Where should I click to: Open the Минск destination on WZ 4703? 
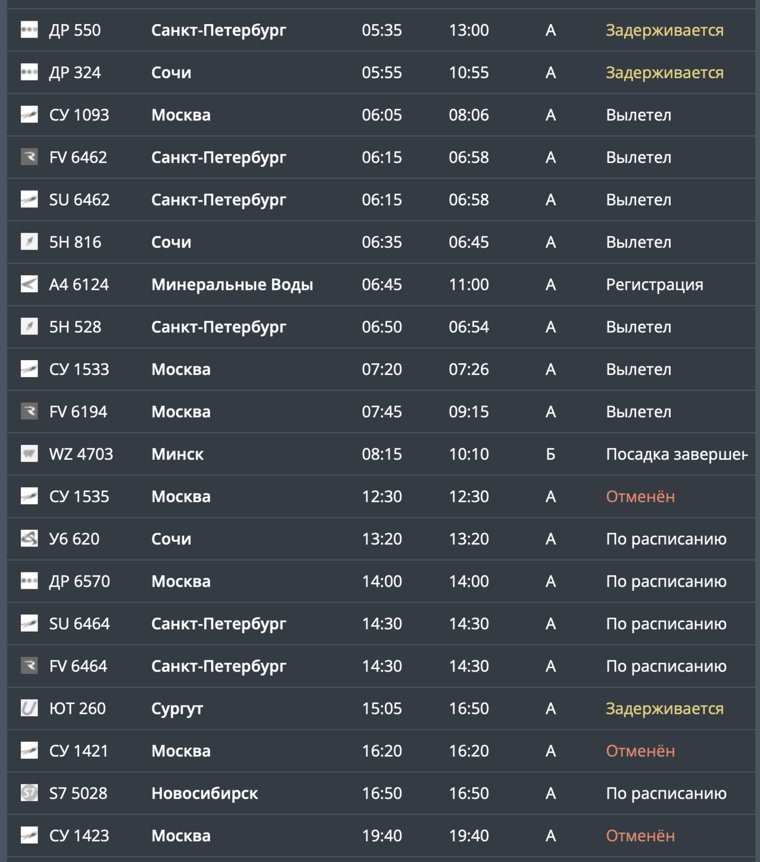(x=177, y=454)
